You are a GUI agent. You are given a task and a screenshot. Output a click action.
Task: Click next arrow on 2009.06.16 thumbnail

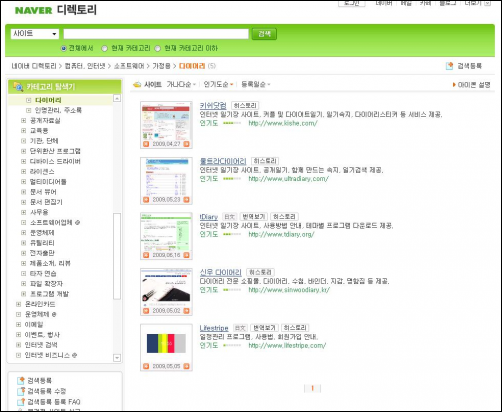[x=186, y=255]
